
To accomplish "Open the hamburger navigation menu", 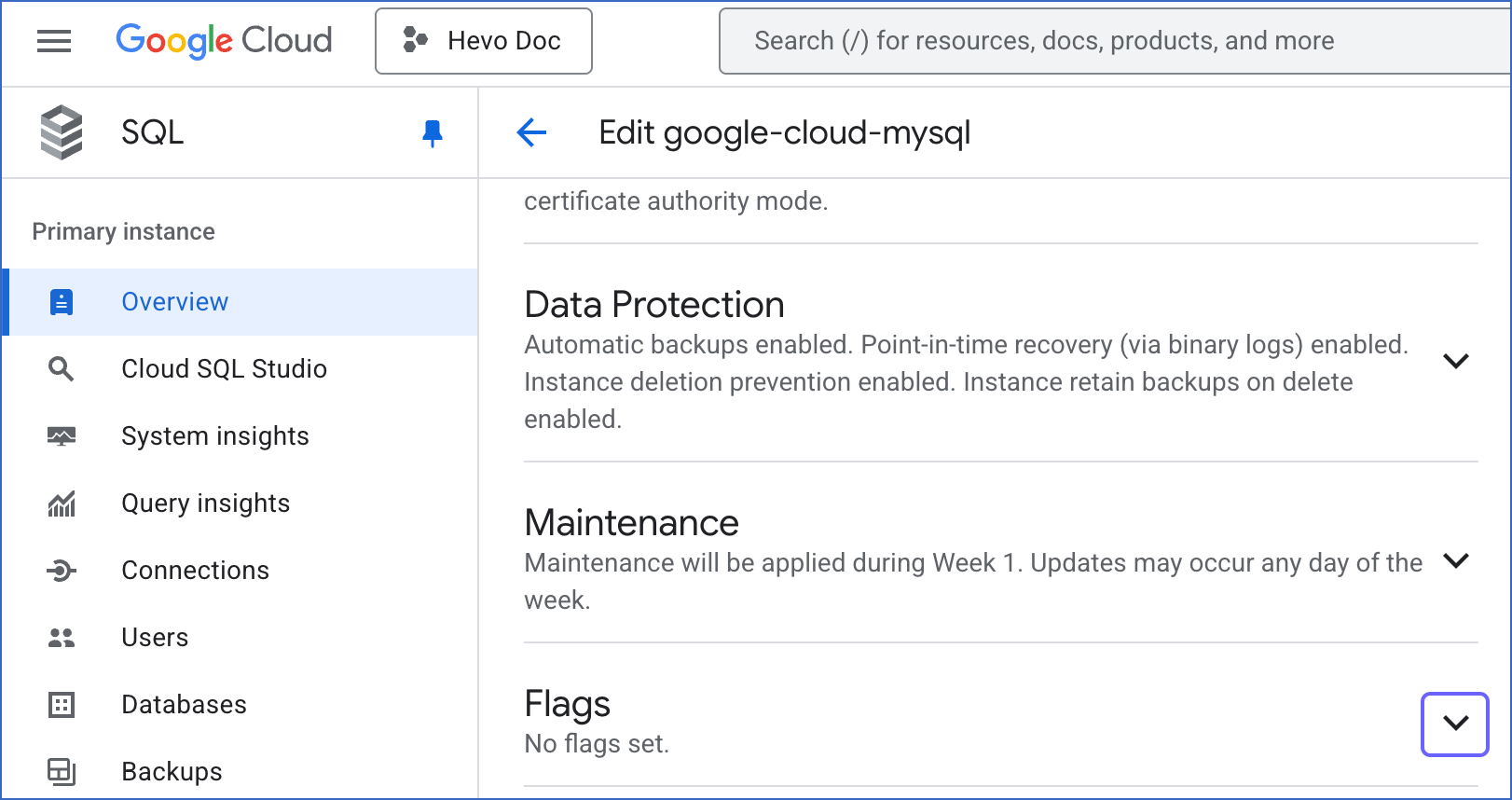I will (x=54, y=41).
